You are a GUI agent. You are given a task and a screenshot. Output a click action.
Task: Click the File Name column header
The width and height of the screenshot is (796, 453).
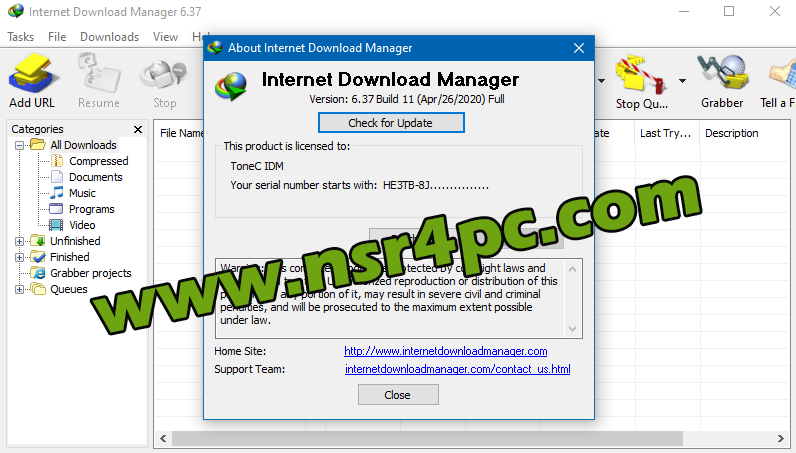[x=181, y=133]
